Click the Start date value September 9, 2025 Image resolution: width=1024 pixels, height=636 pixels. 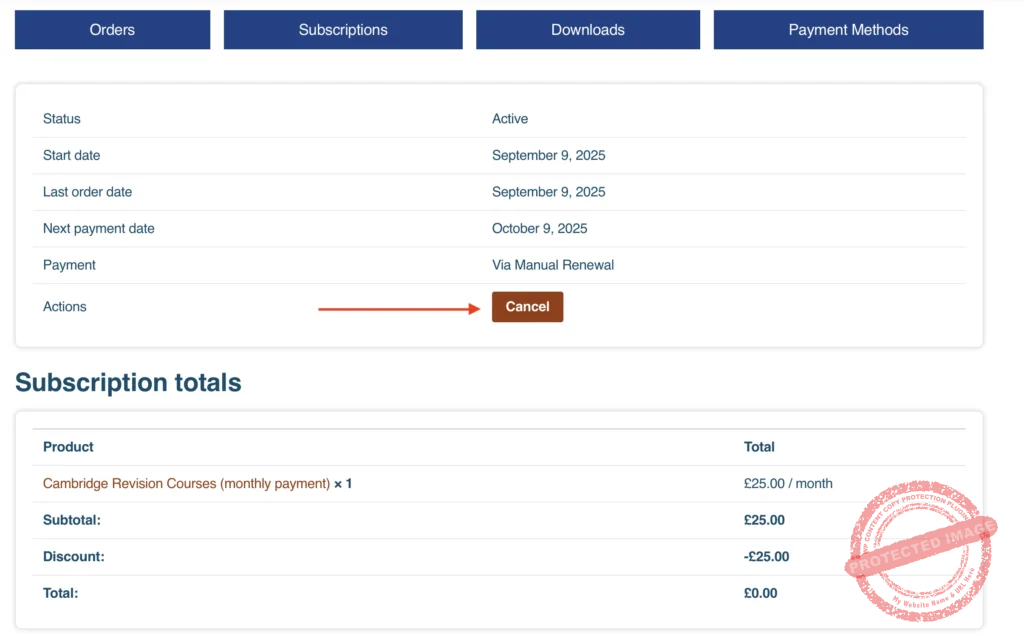point(548,156)
